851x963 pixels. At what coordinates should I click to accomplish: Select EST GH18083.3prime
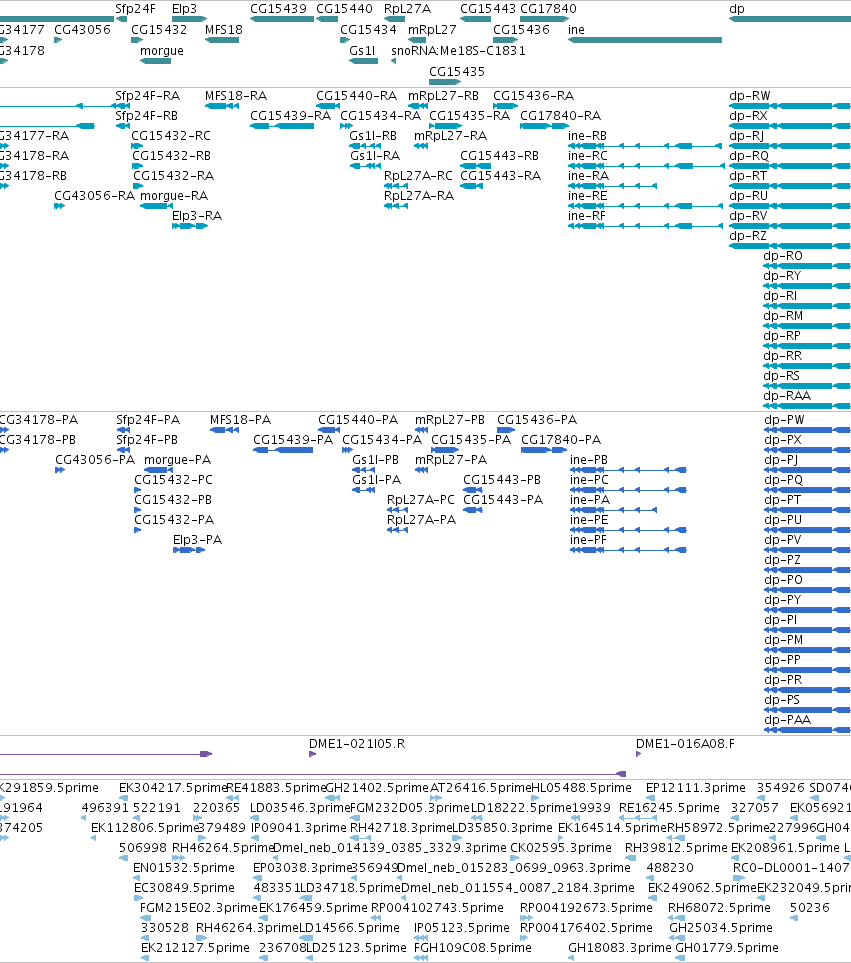pos(620,948)
